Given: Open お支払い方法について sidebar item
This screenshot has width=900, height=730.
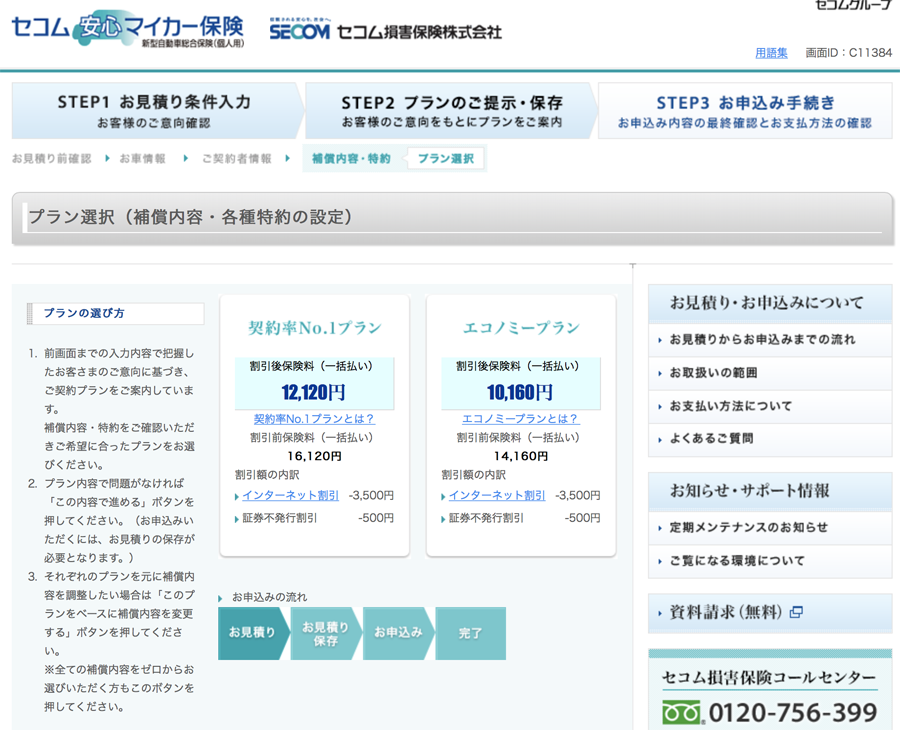Looking at the screenshot, I should [x=730, y=406].
